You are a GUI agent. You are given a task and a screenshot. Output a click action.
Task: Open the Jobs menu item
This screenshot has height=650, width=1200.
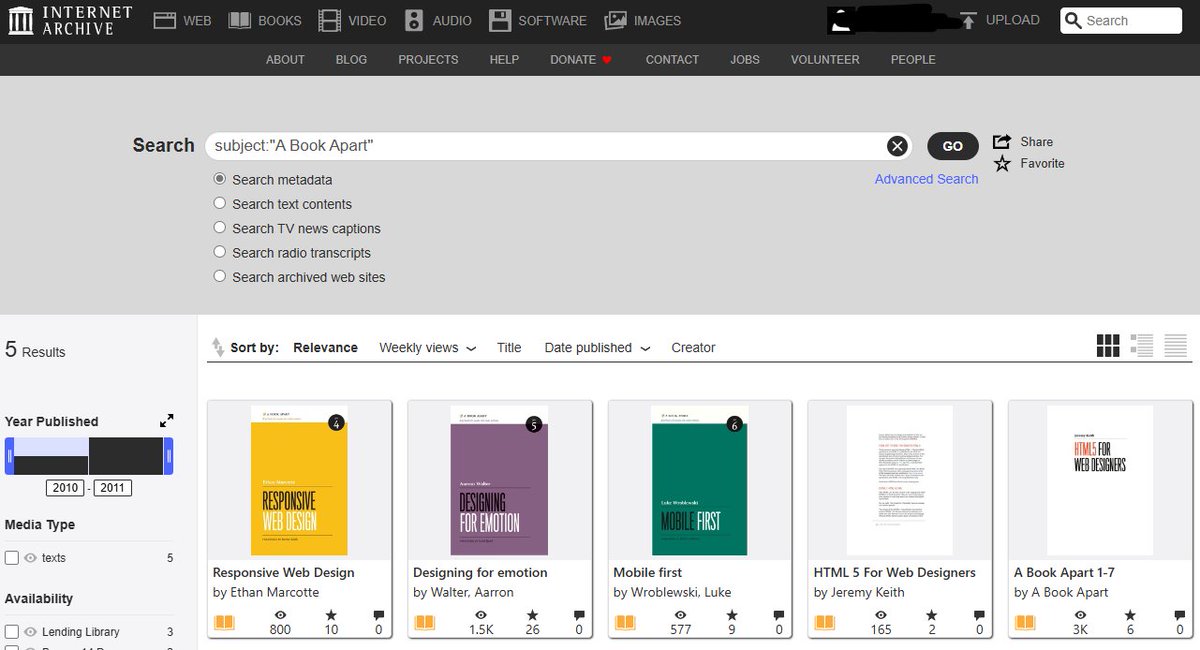click(x=745, y=59)
